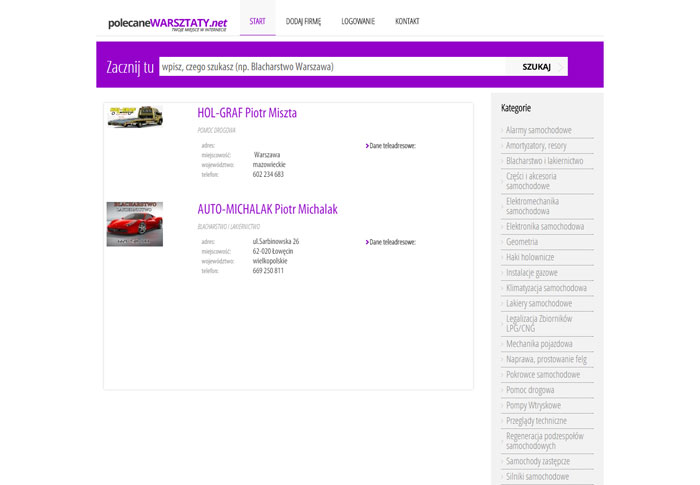Click arrow beside HOL-GRAF Dane teleadresowe
700x485 pixels.
pos(367,146)
